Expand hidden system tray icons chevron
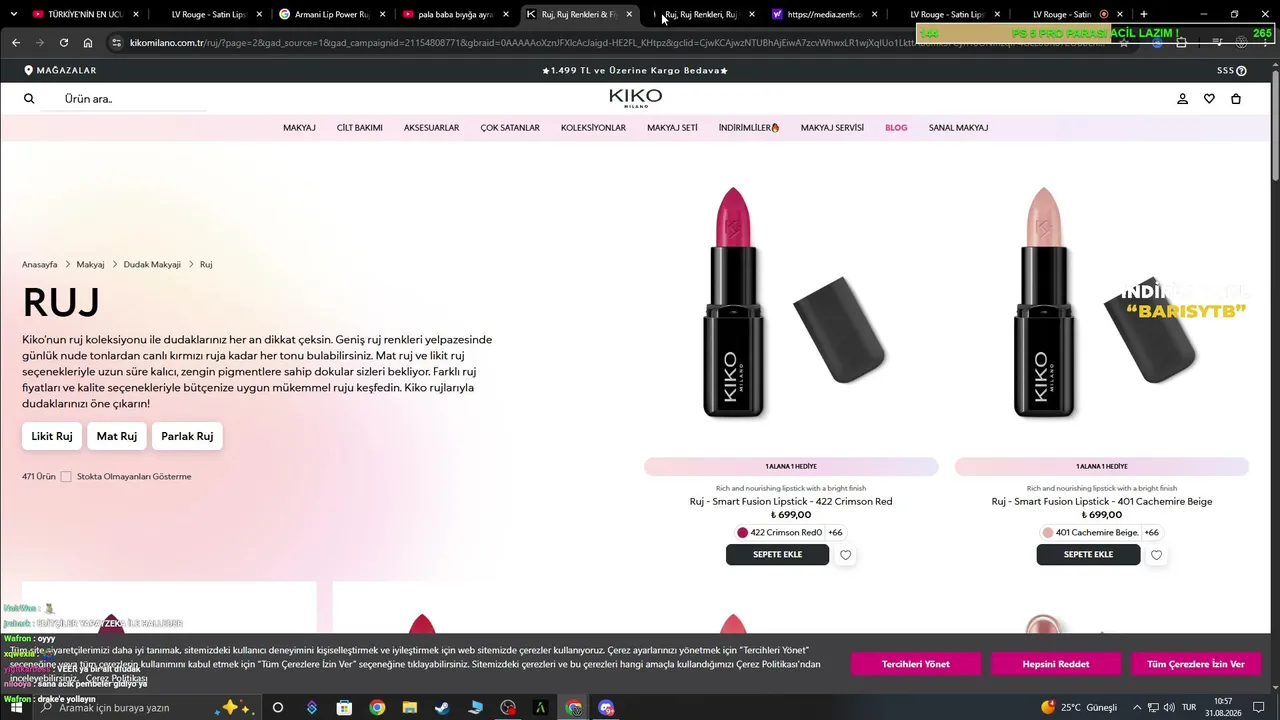 coord(1137,708)
